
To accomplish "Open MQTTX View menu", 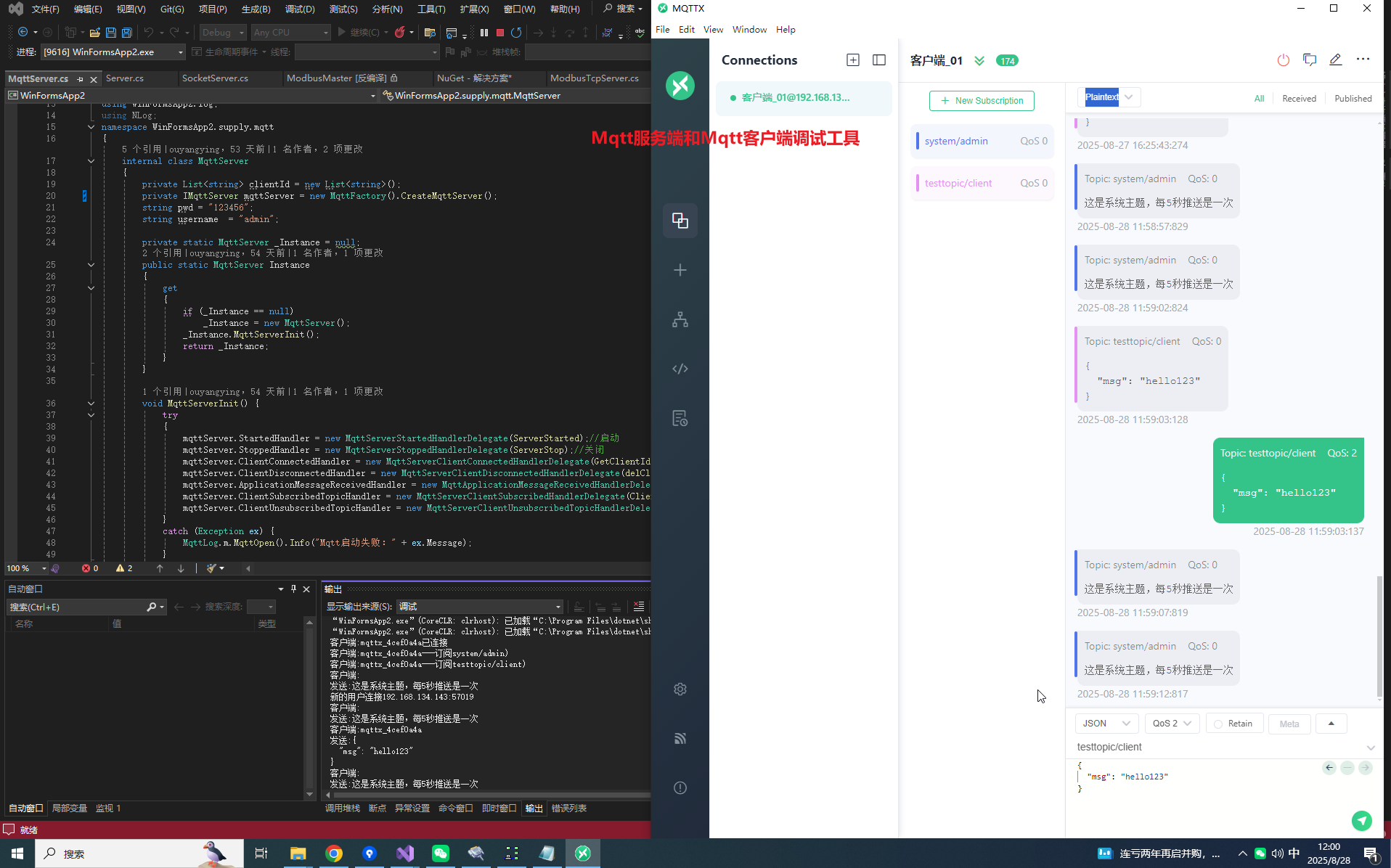I will pos(713,30).
